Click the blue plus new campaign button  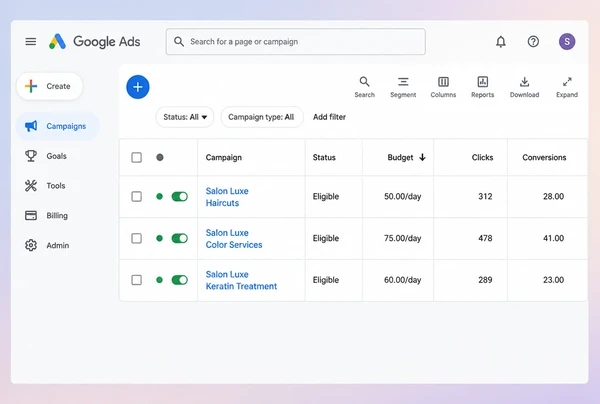138,87
